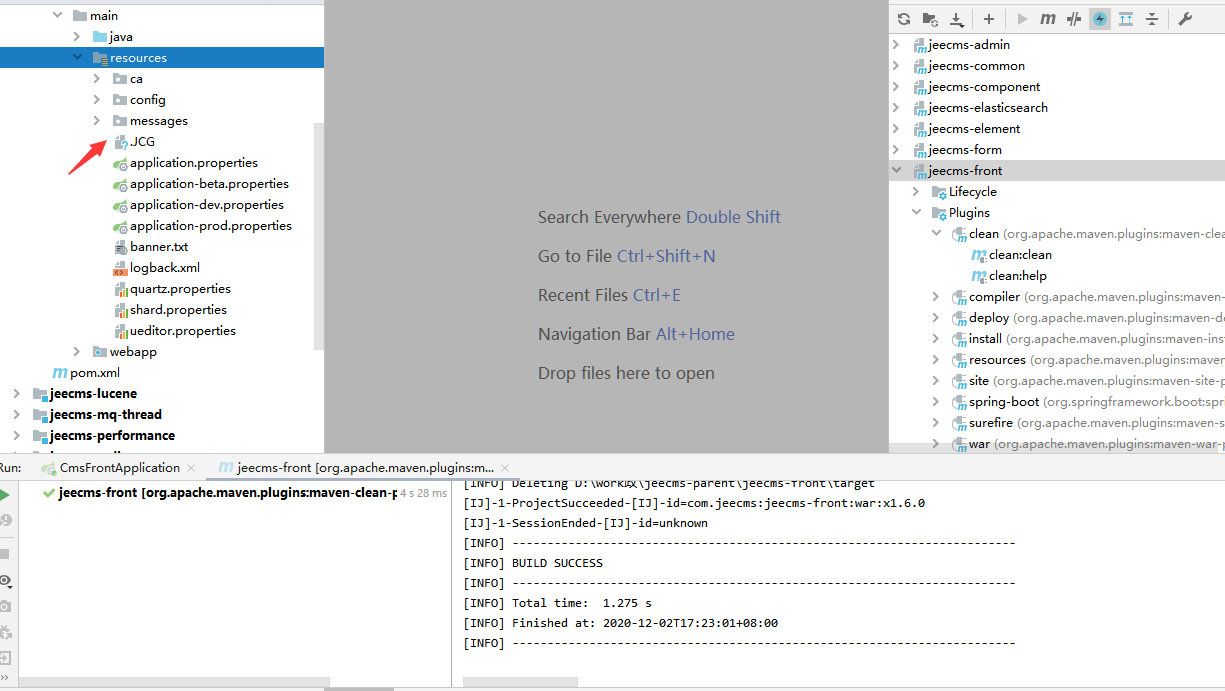Toggle Offline Mode in Maven toolbar

point(1074,19)
